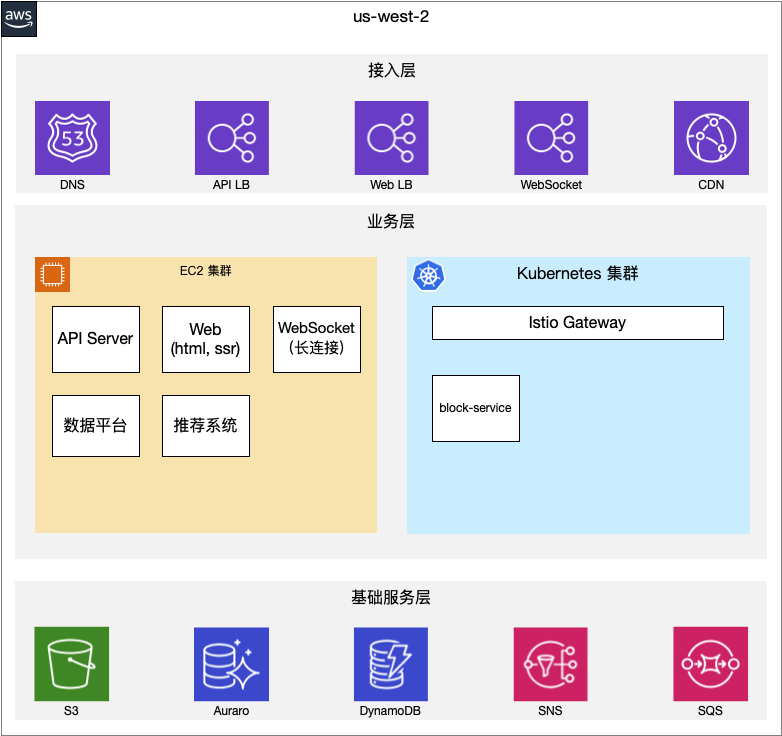Click the Web (html, ssr) box
Image resolution: width=782 pixels, height=736 pixels.
point(206,340)
